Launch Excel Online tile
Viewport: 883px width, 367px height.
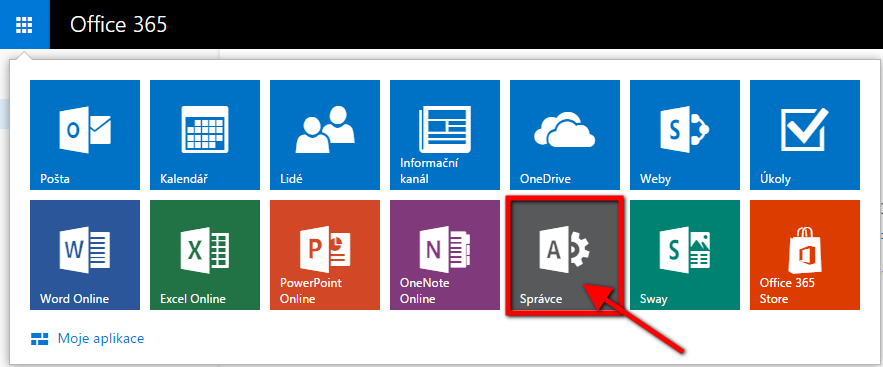[x=205, y=255]
